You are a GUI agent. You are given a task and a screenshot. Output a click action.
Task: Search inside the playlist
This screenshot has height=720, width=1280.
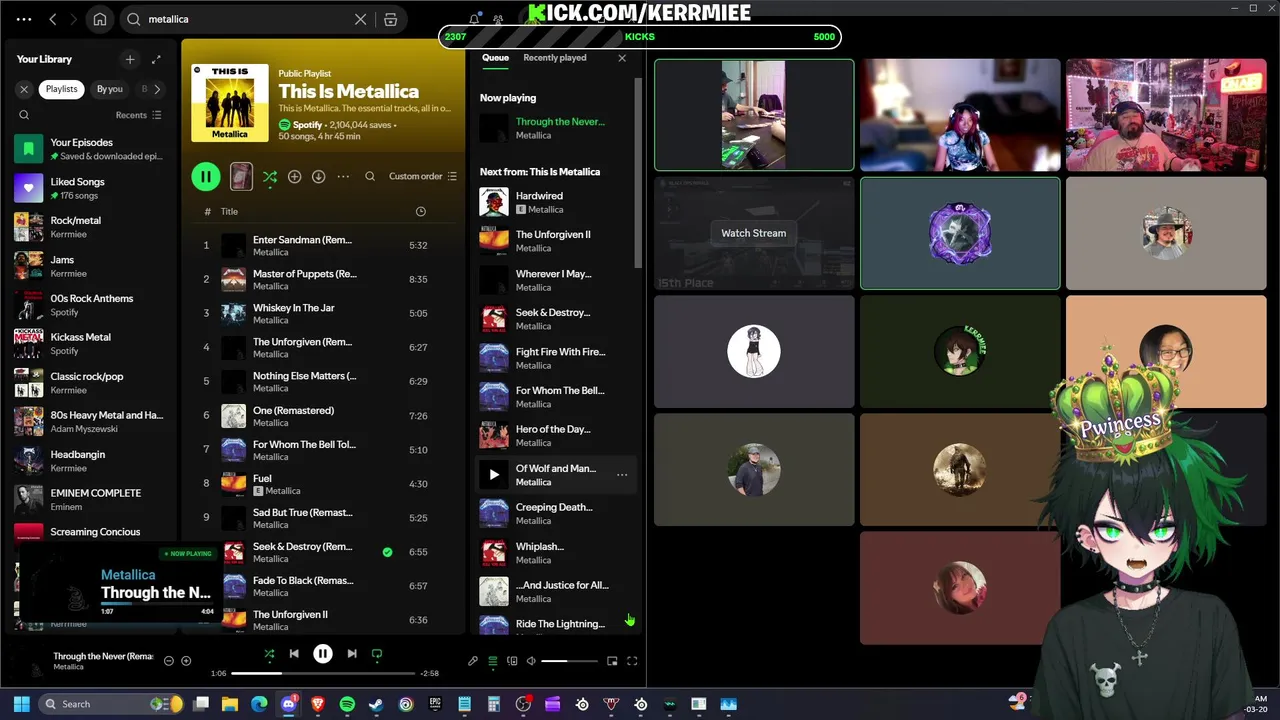[370, 176]
